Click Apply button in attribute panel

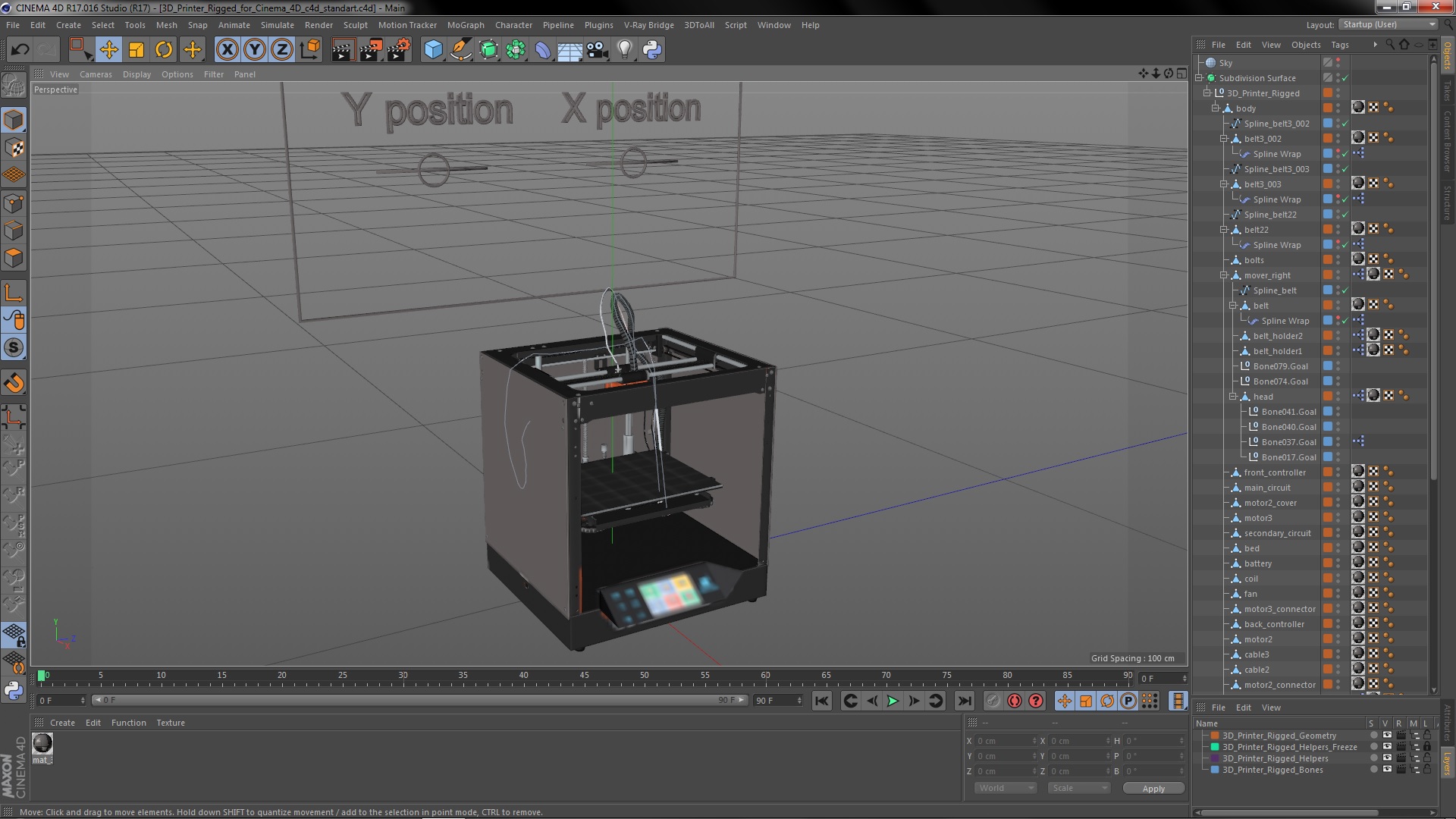(x=1154, y=788)
